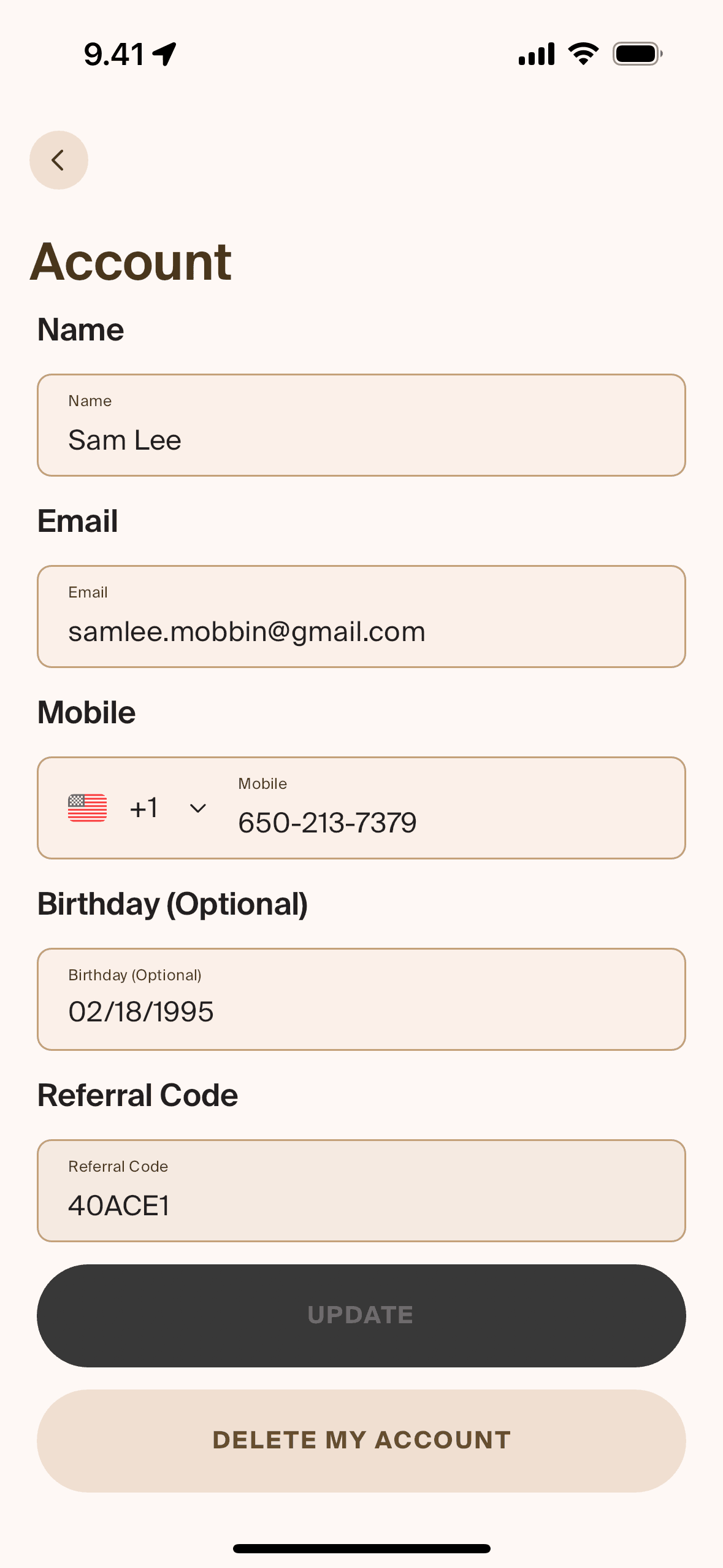
Task: Tap the home indicator bar
Action: 361,1548
